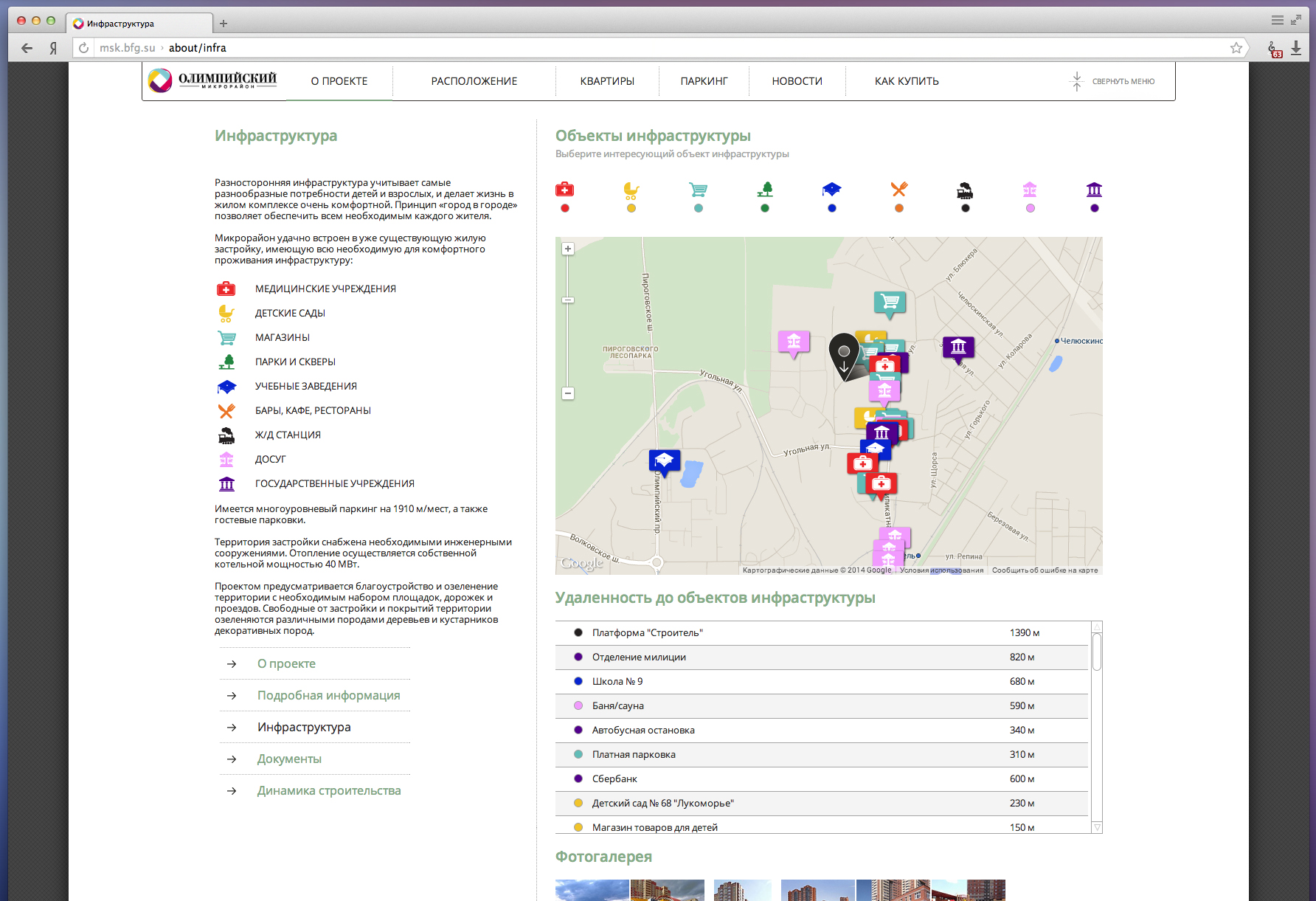Toggle the pink dot under leisure icon

point(1031,208)
